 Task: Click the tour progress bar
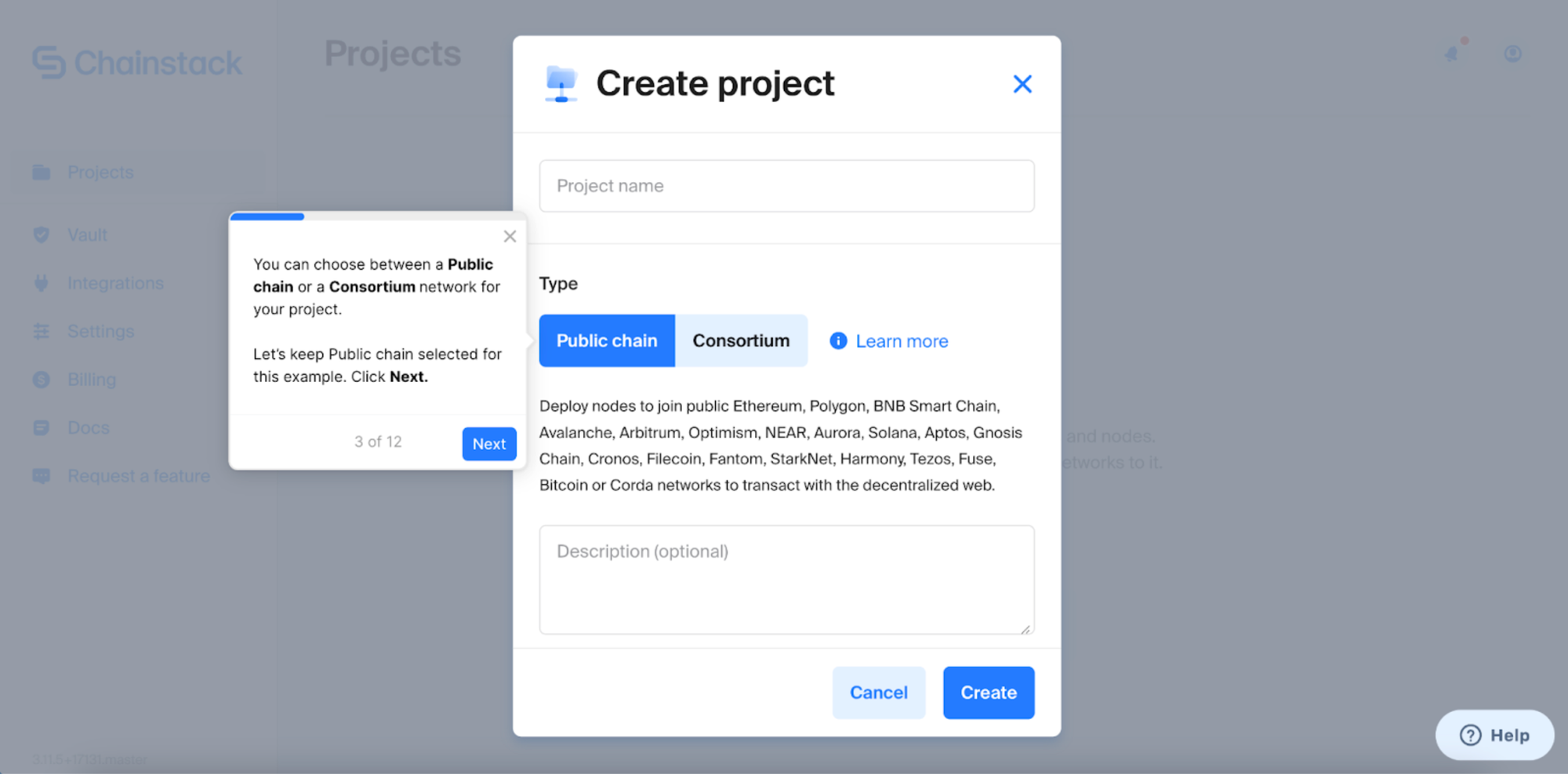[x=377, y=216]
